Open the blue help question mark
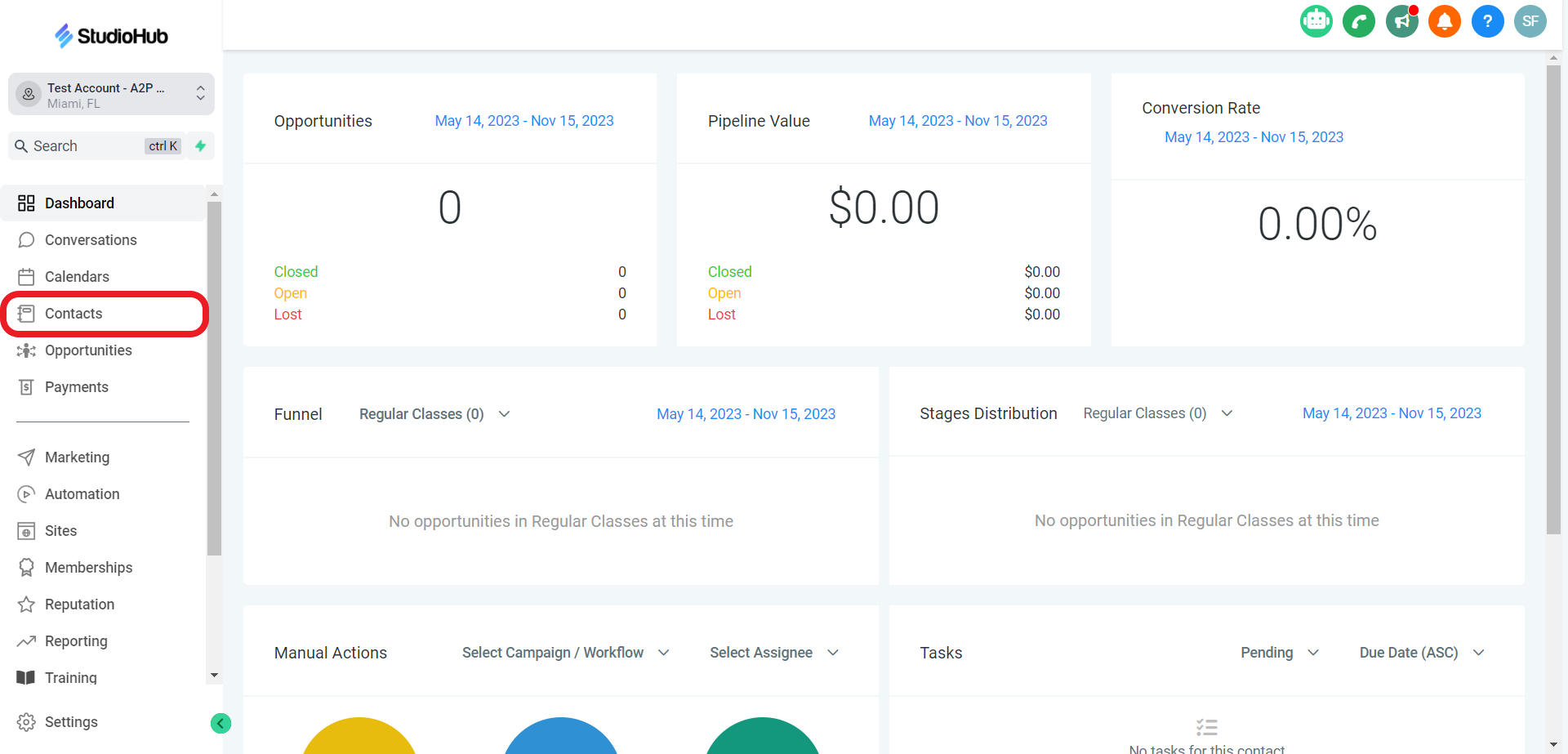1568x754 pixels. tap(1488, 21)
